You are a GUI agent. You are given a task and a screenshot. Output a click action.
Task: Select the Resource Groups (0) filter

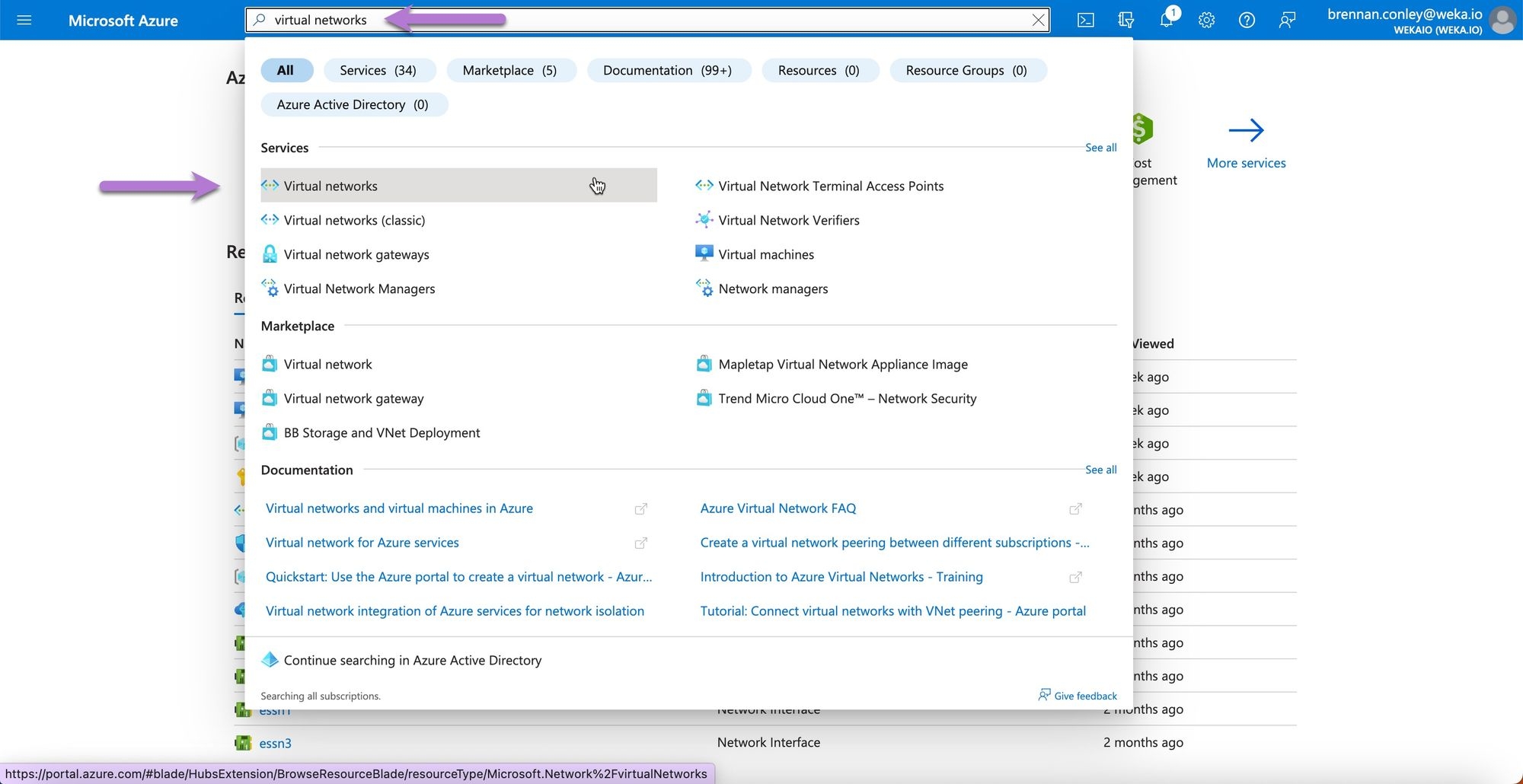click(x=966, y=70)
